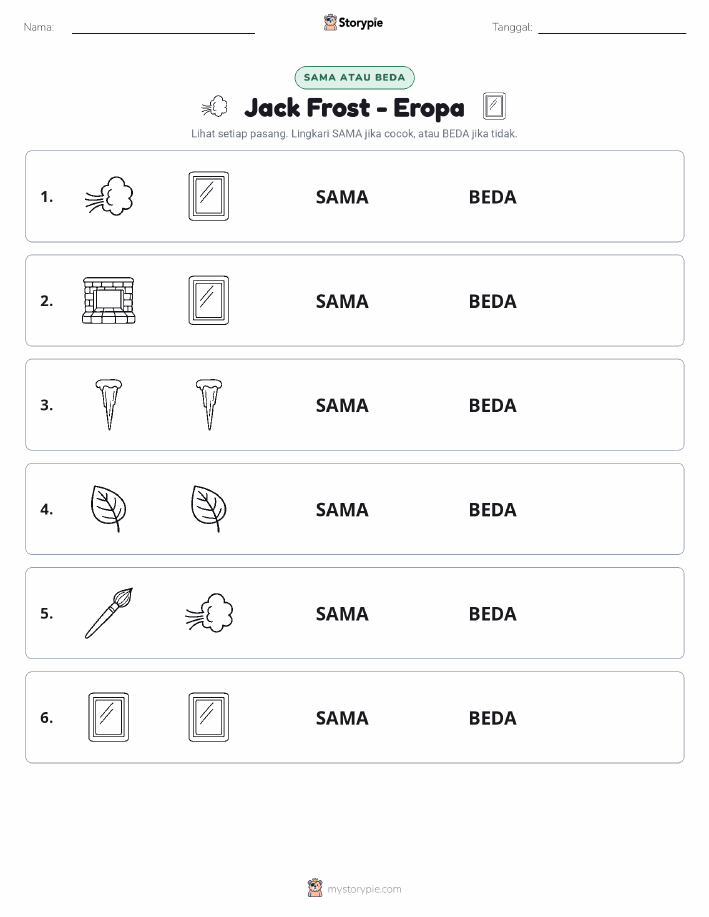Image resolution: width=709 pixels, height=917 pixels.
Task: Click the right leaf icon in row 4
Action: tap(209, 508)
